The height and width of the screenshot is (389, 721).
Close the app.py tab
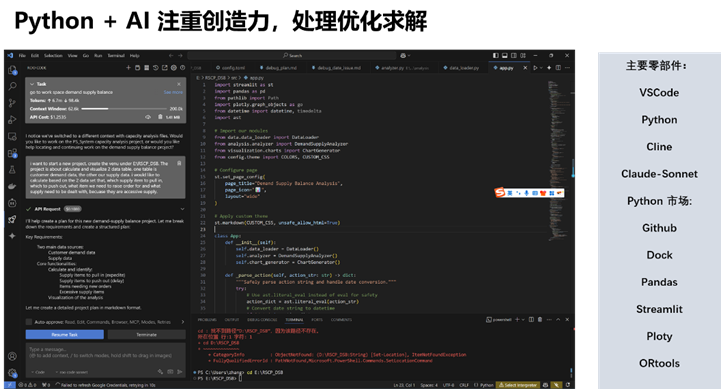point(525,68)
